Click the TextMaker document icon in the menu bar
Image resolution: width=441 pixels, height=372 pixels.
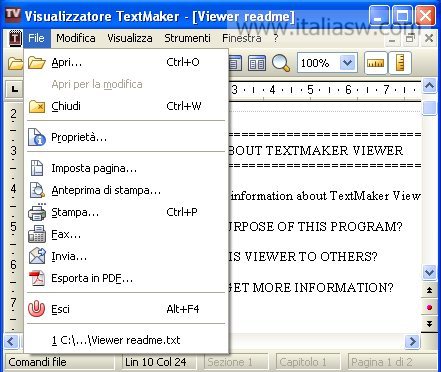(15, 38)
